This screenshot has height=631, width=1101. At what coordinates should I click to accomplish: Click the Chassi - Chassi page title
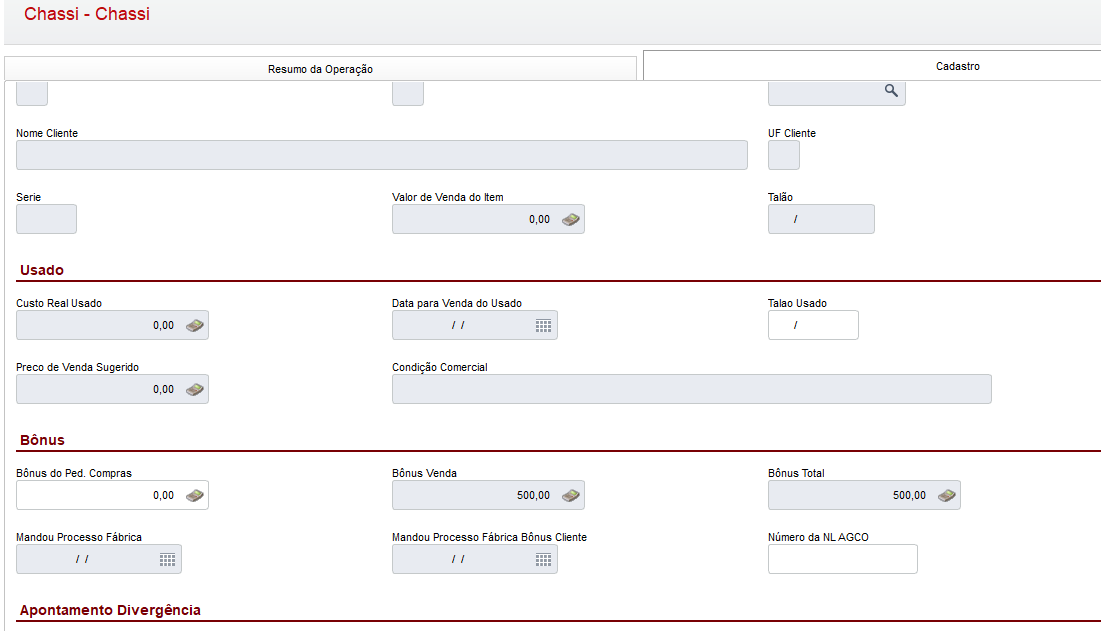pyautogui.click(x=87, y=14)
